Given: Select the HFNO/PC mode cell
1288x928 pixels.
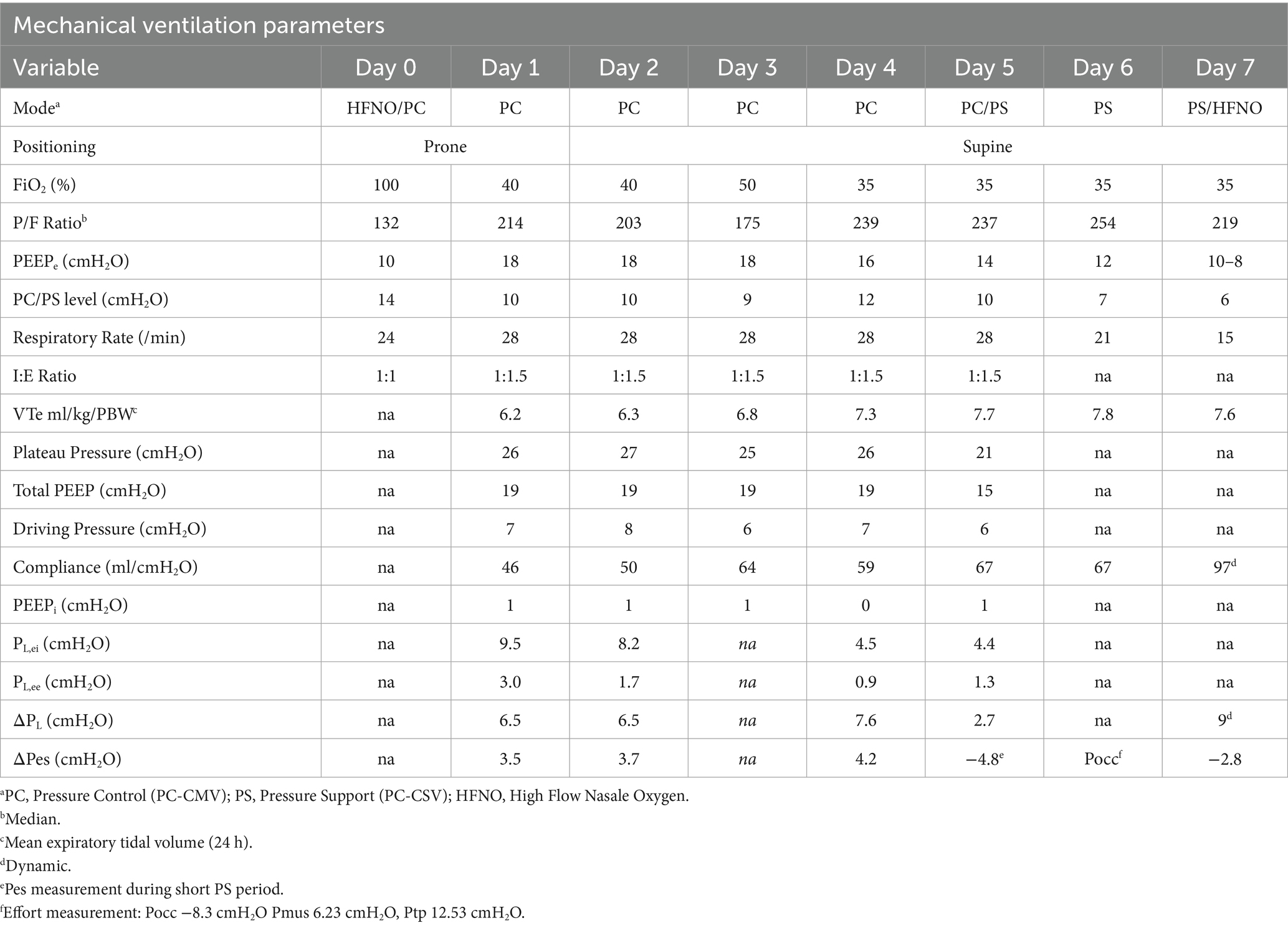Looking at the screenshot, I should coord(386,108).
